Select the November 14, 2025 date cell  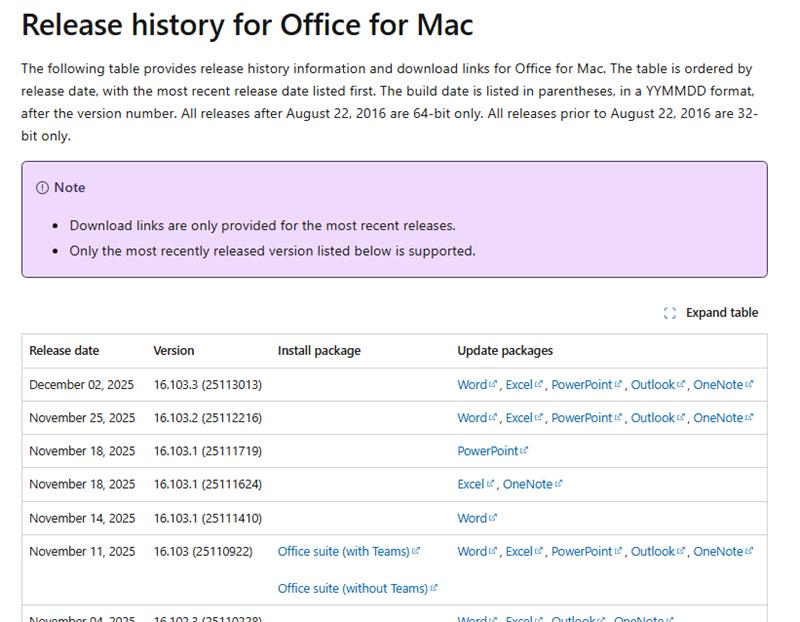point(82,518)
